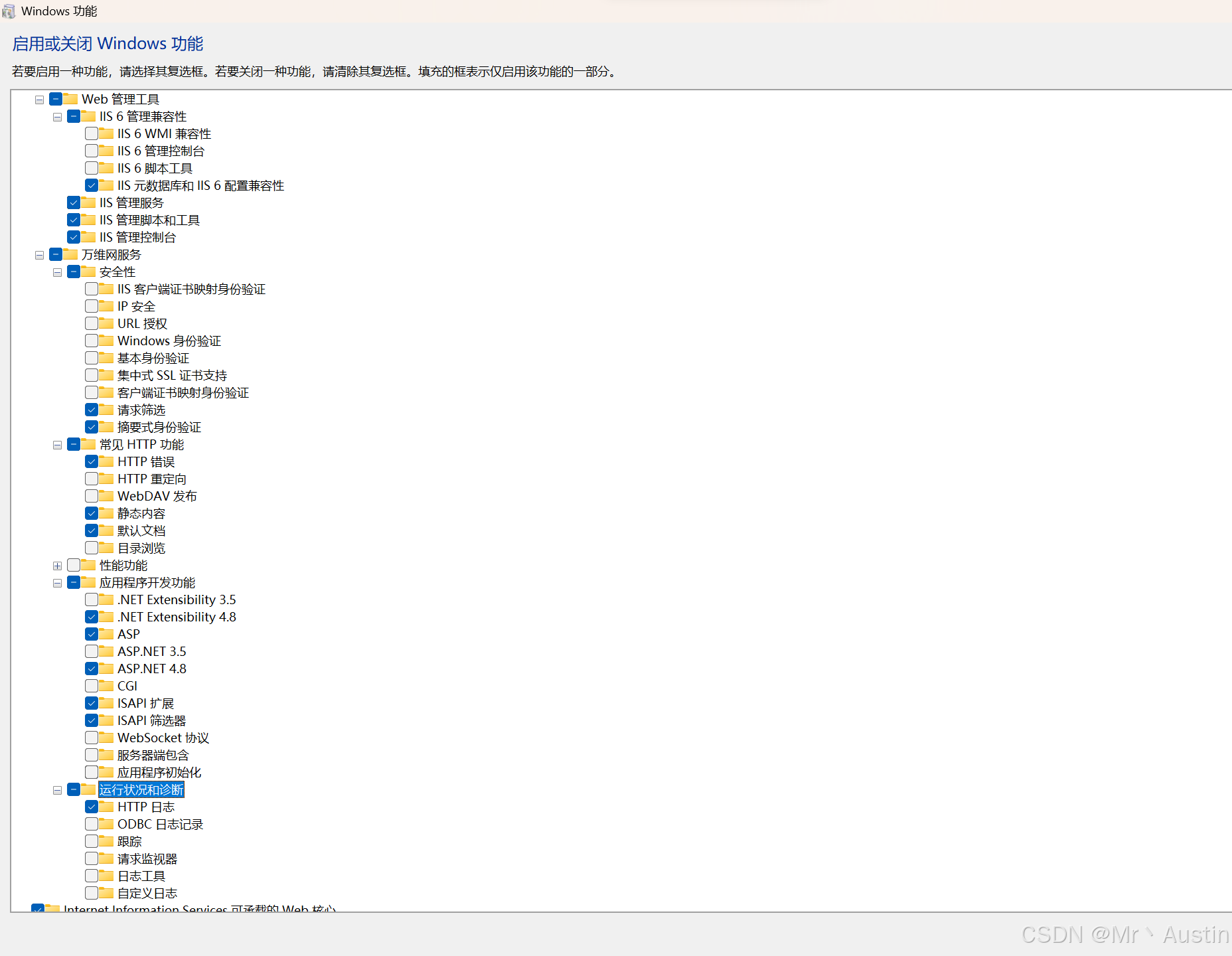Image resolution: width=1232 pixels, height=956 pixels.
Task: Select the ISAPI 筛选器 item
Action: (151, 720)
